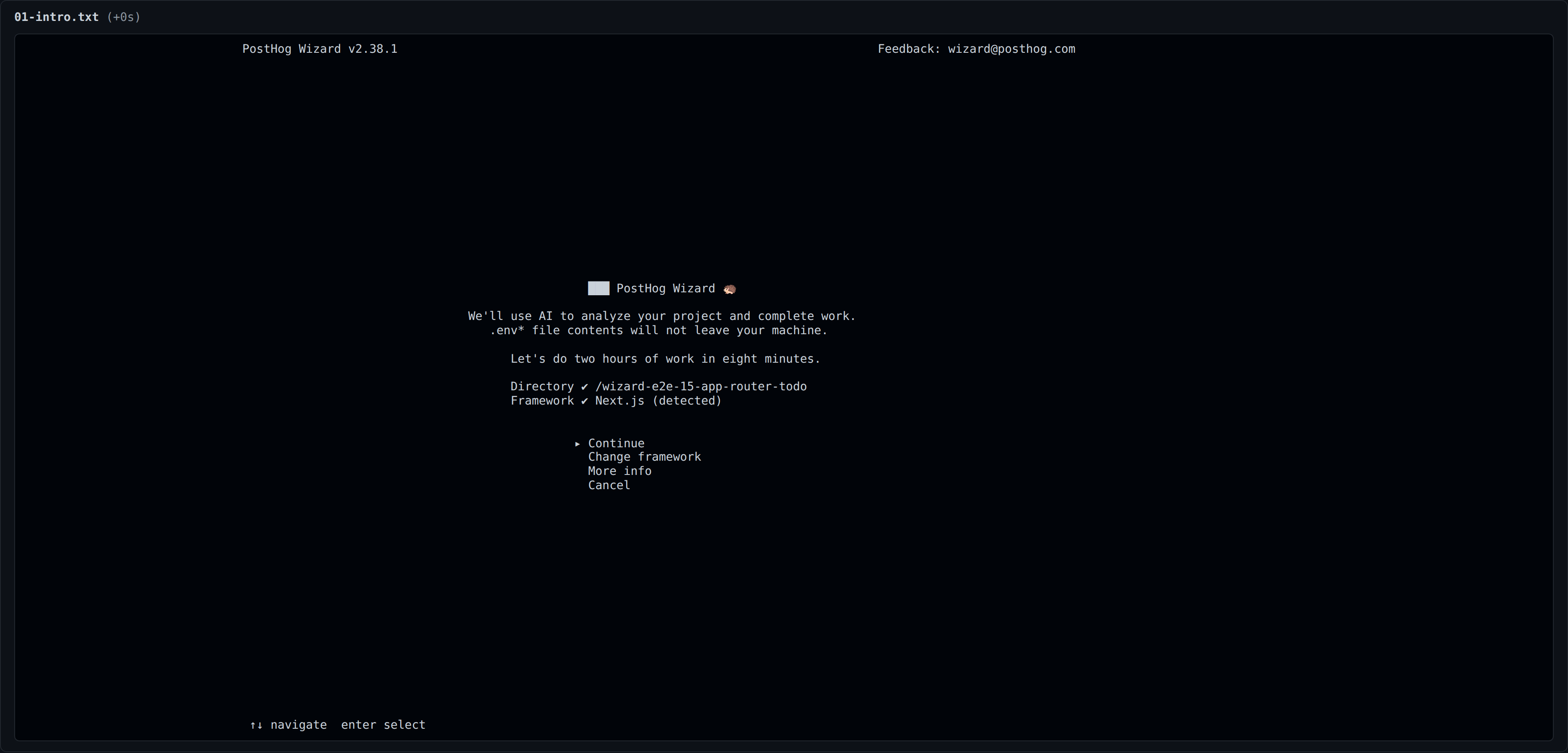Click the PostHog Wizard v2.38.1 header text
Viewport: 1568px width, 753px height.
tap(320, 49)
